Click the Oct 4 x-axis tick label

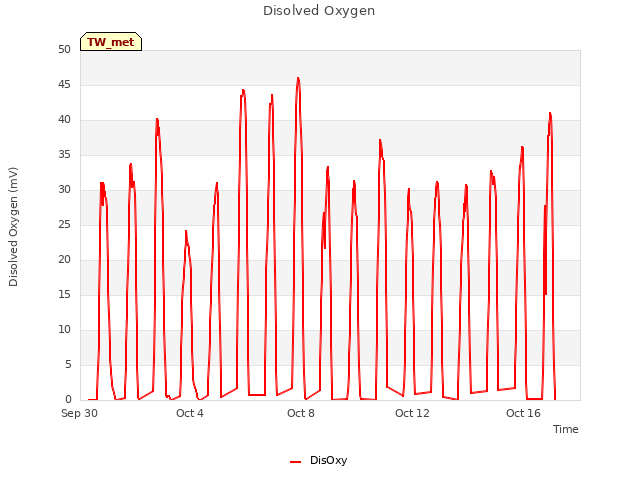pos(190,413)
